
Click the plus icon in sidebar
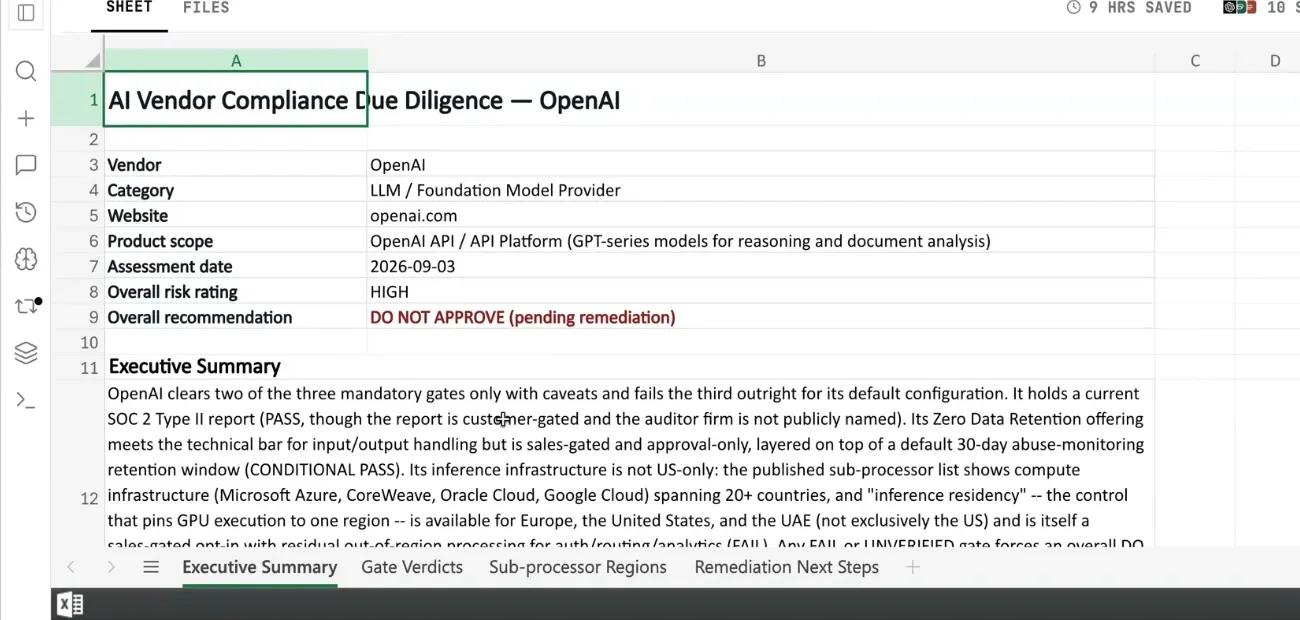(26, 118)
